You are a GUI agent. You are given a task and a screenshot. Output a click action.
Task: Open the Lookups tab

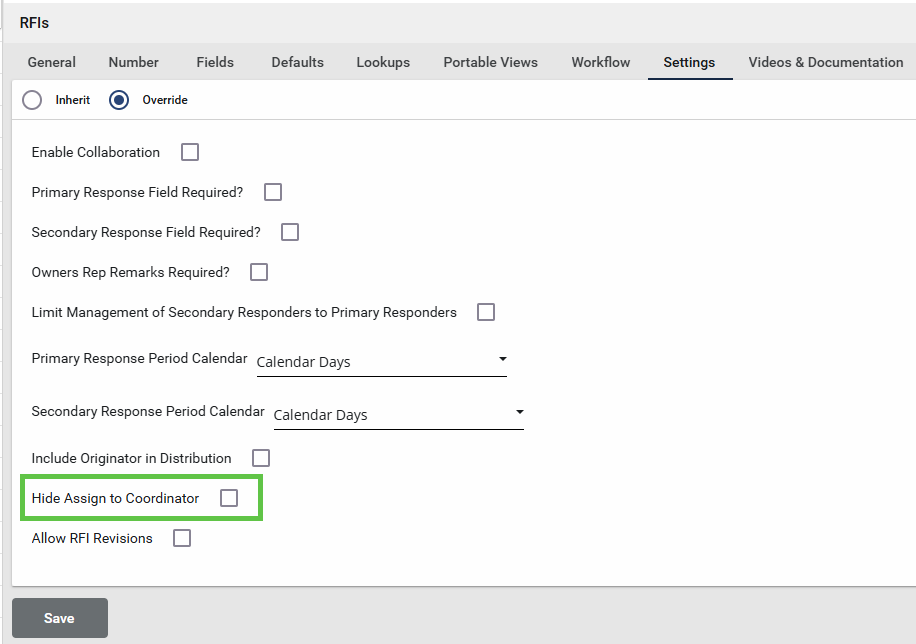383,62
